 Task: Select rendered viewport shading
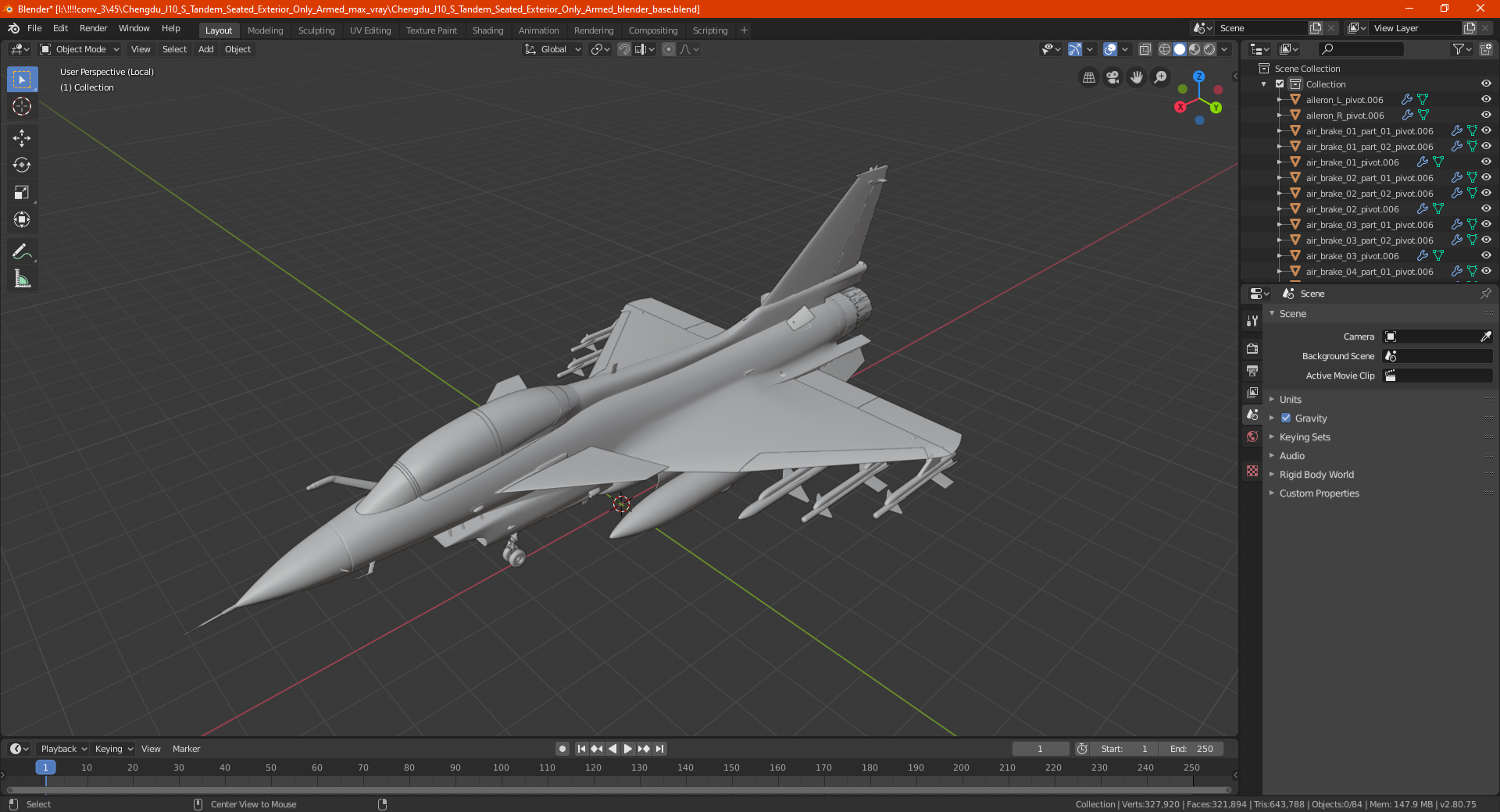(1209, 49)
